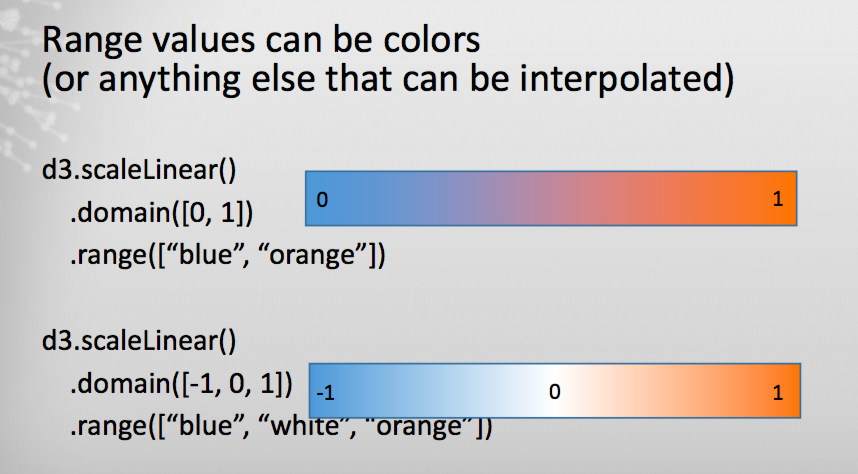Click the orange end of the top gradient bar
This screenshot has height=474, width=858.
pyautogui.click(x=766, y=199)
